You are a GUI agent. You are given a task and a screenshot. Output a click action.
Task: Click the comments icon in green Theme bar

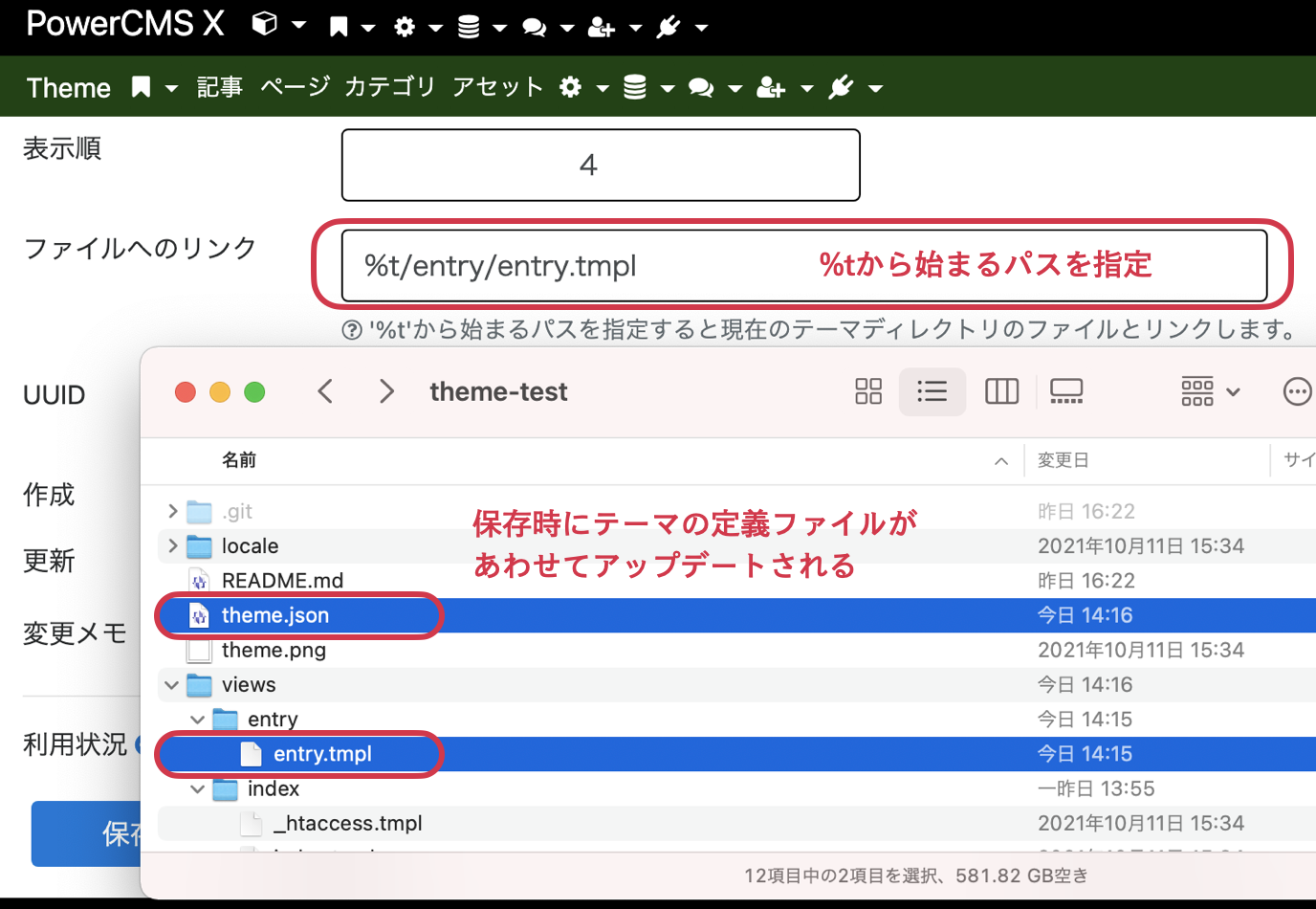[x=701, y=88]
